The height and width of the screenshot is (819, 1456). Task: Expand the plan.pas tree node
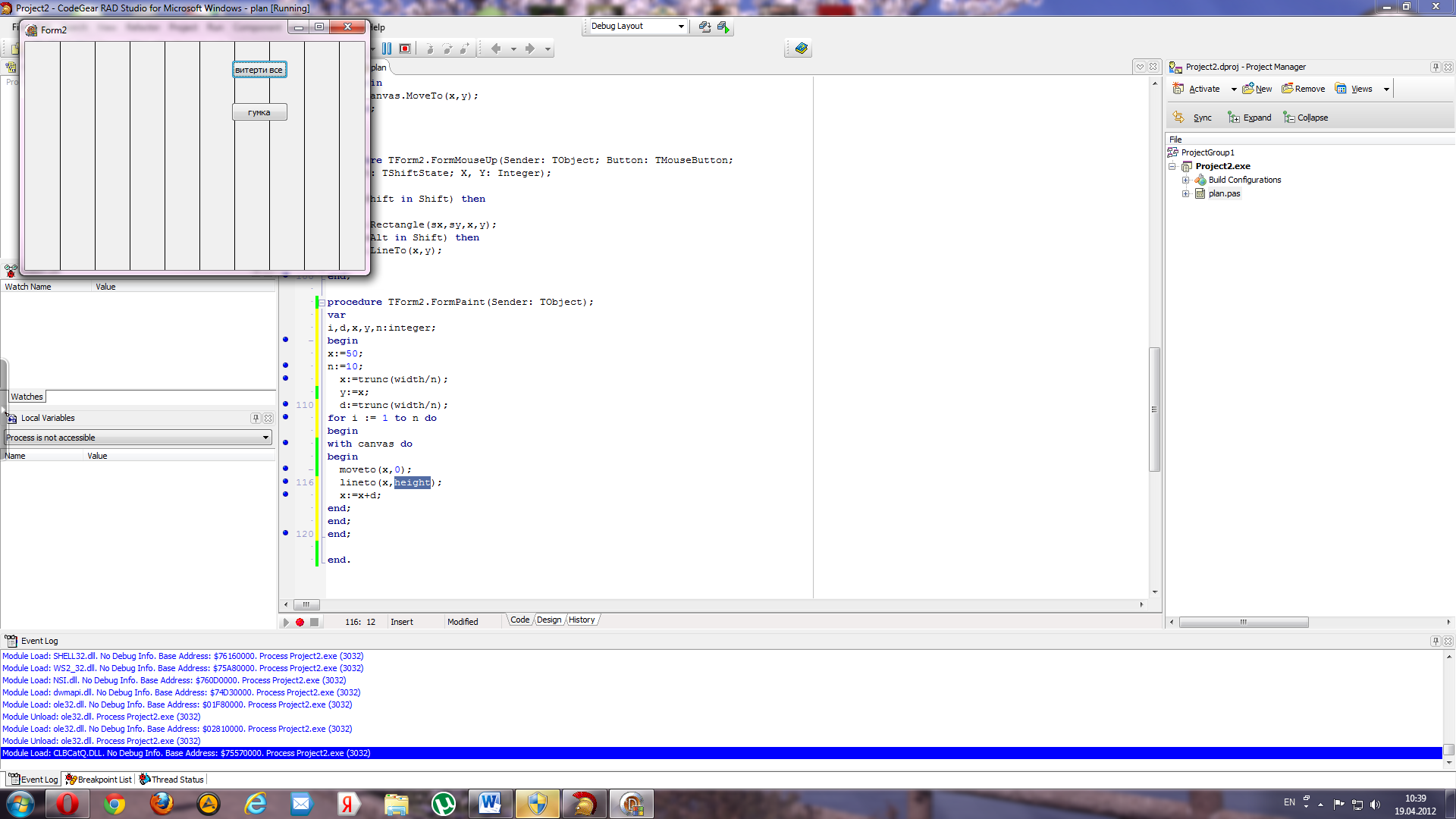click(x=1186, y=193)
